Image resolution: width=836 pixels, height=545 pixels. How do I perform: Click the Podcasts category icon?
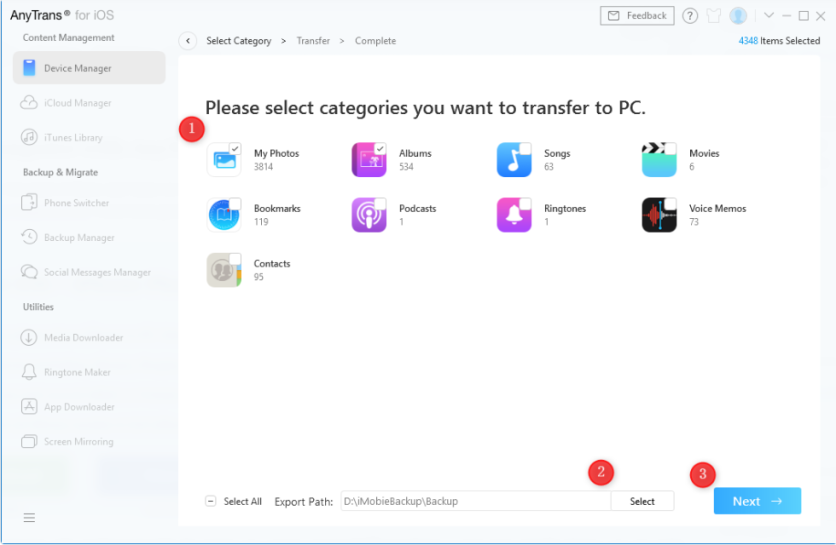pos(369,215)
